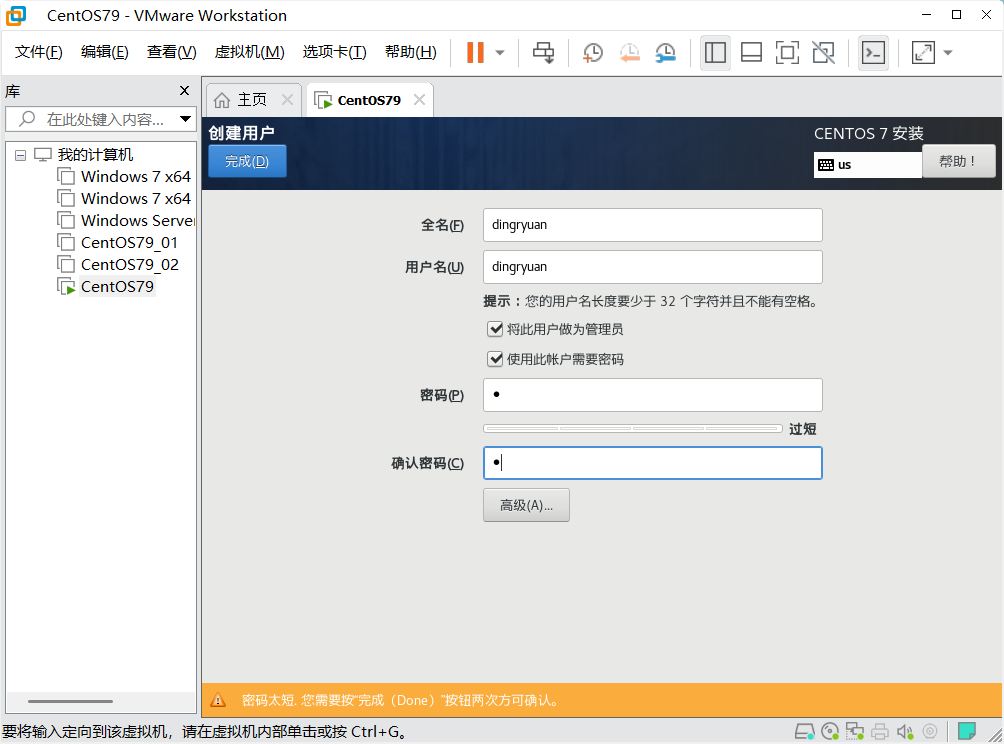Toggle 将此用户做为管理员 checkbox
The image size is (1004, 744).
[495, 329]
